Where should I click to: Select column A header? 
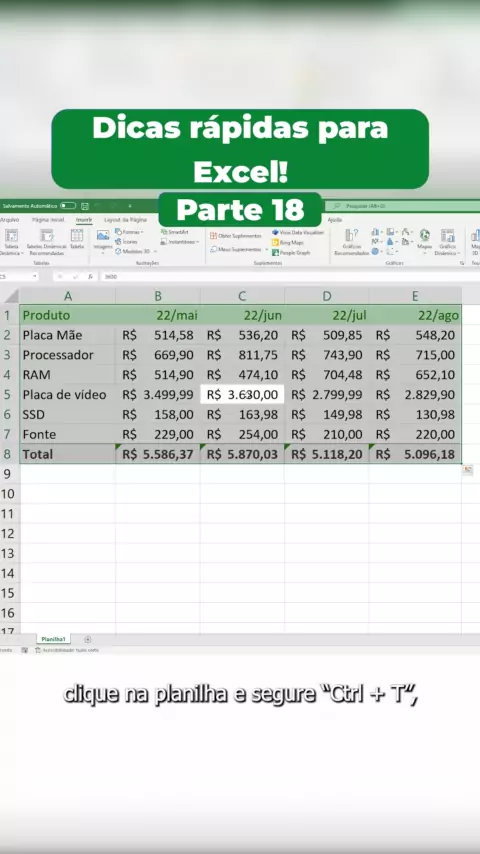68,296
